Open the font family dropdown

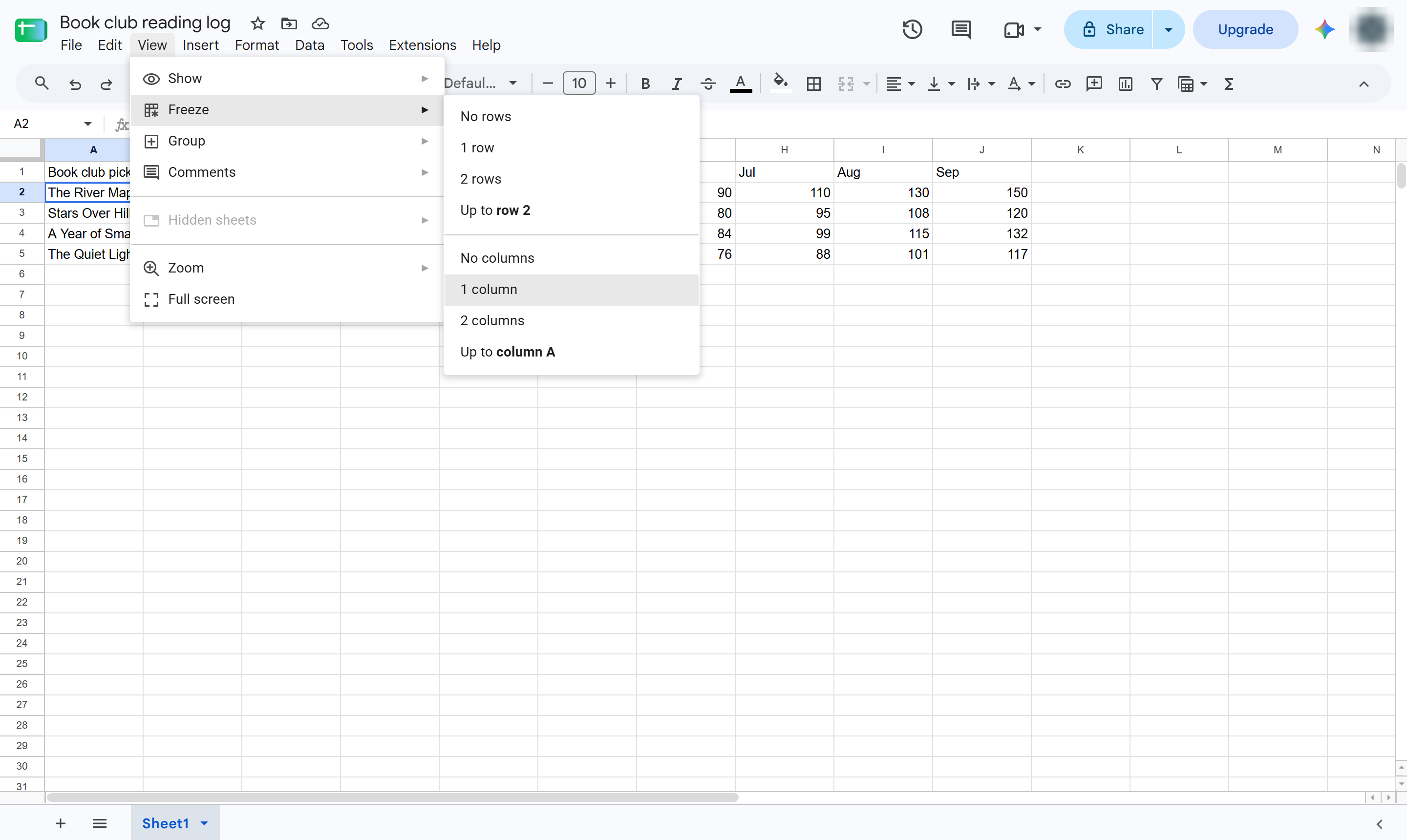(480, 83)
